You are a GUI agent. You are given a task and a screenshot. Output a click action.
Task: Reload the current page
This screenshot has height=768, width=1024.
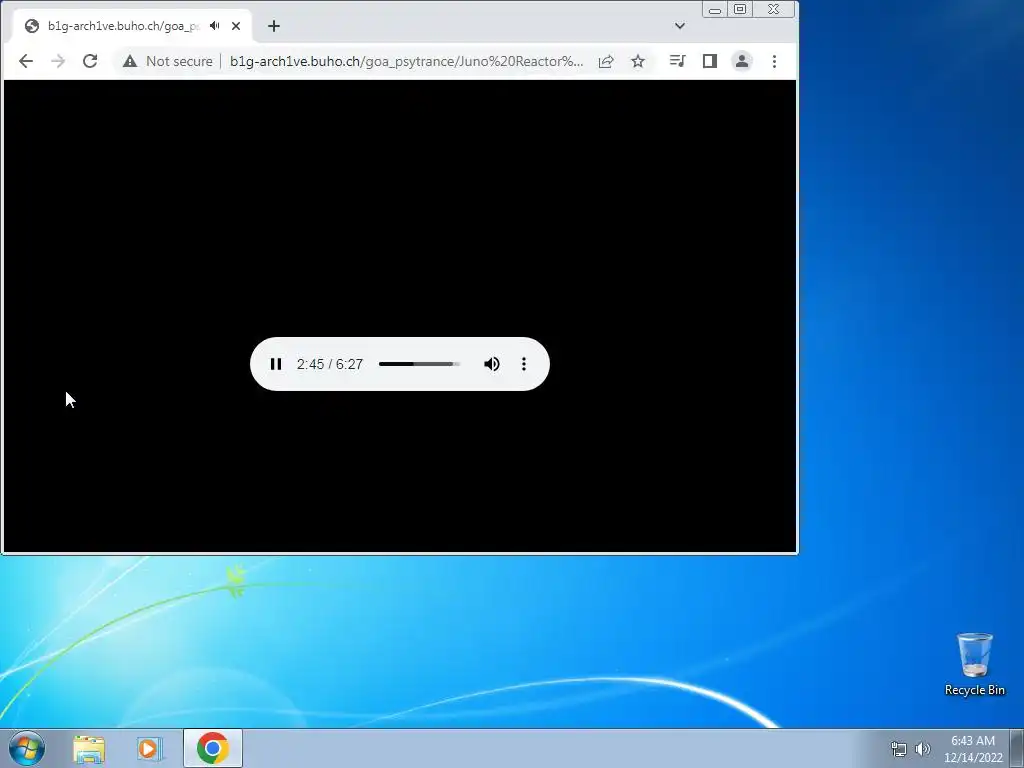click(x=90, y=61)
